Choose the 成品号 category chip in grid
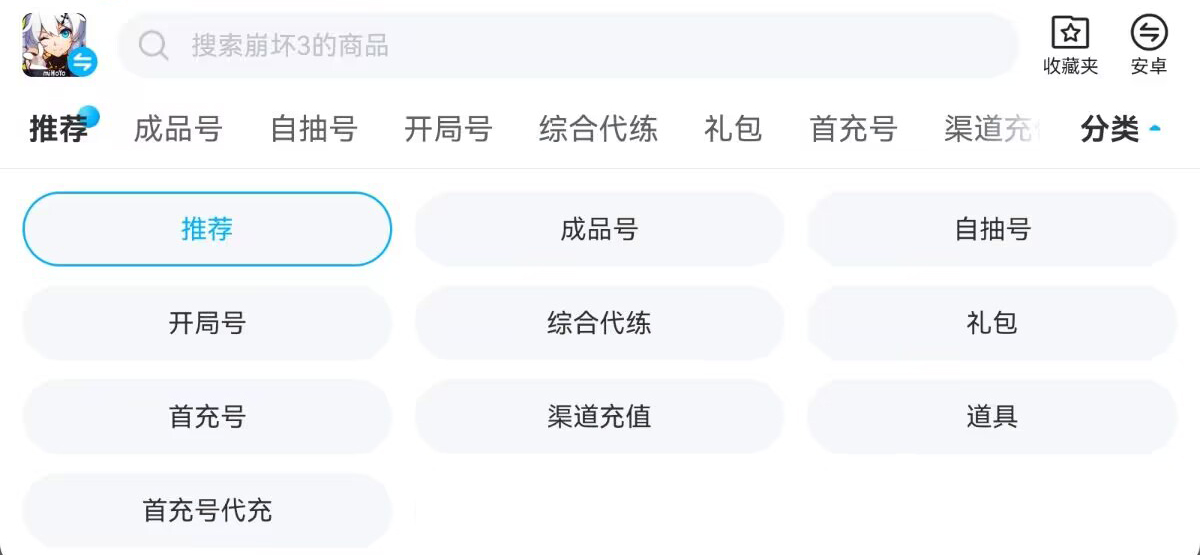 point(599,229)
